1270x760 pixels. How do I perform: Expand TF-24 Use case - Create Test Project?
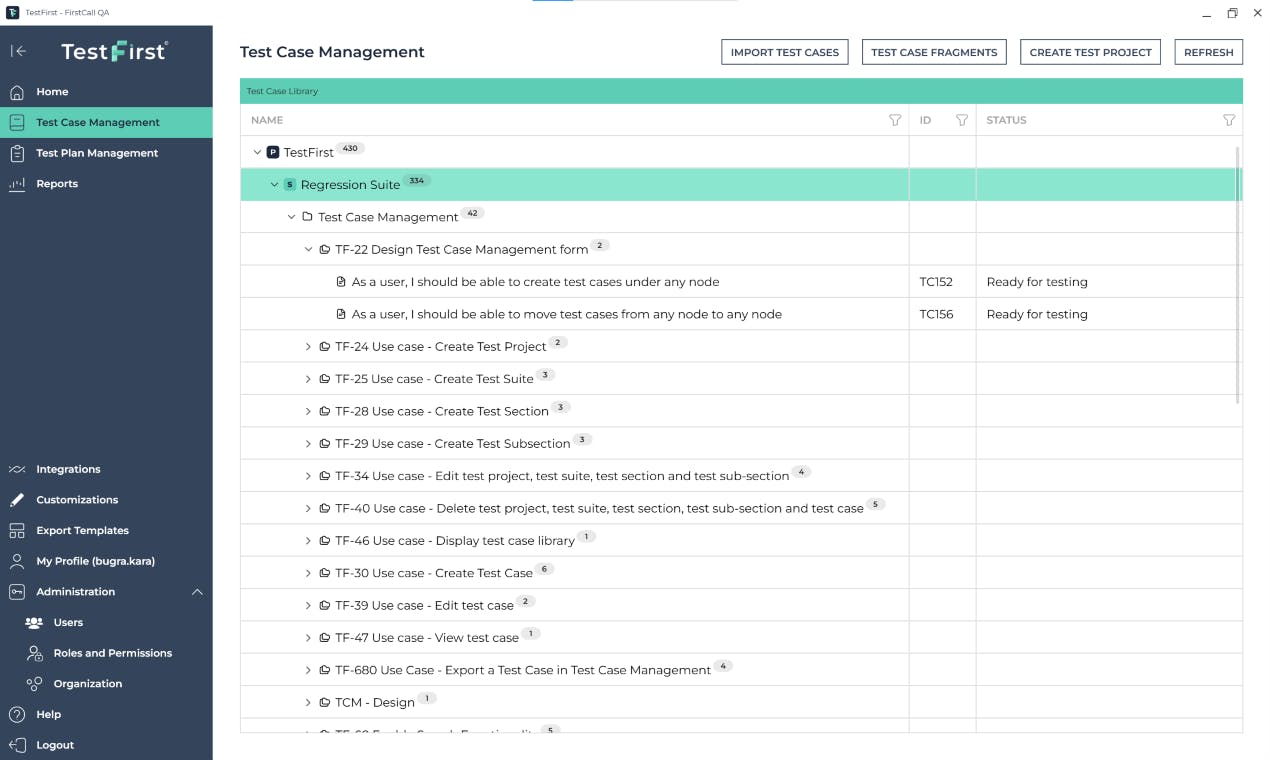[x=309, y=347]
